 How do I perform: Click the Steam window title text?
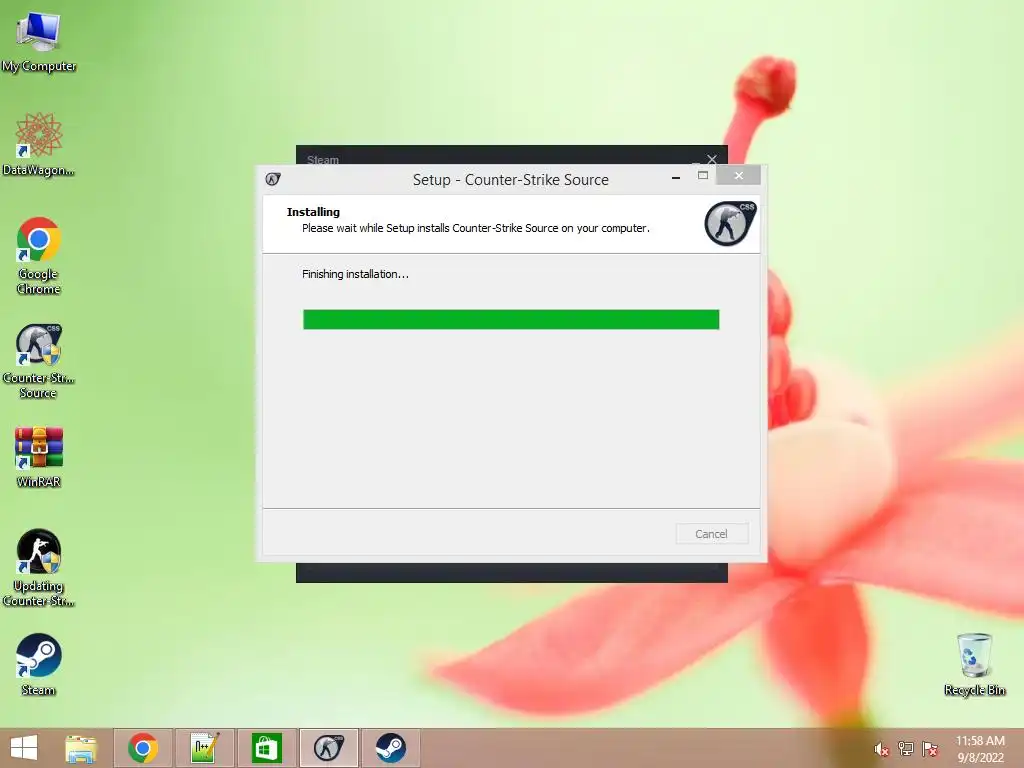tap(323, 159)
